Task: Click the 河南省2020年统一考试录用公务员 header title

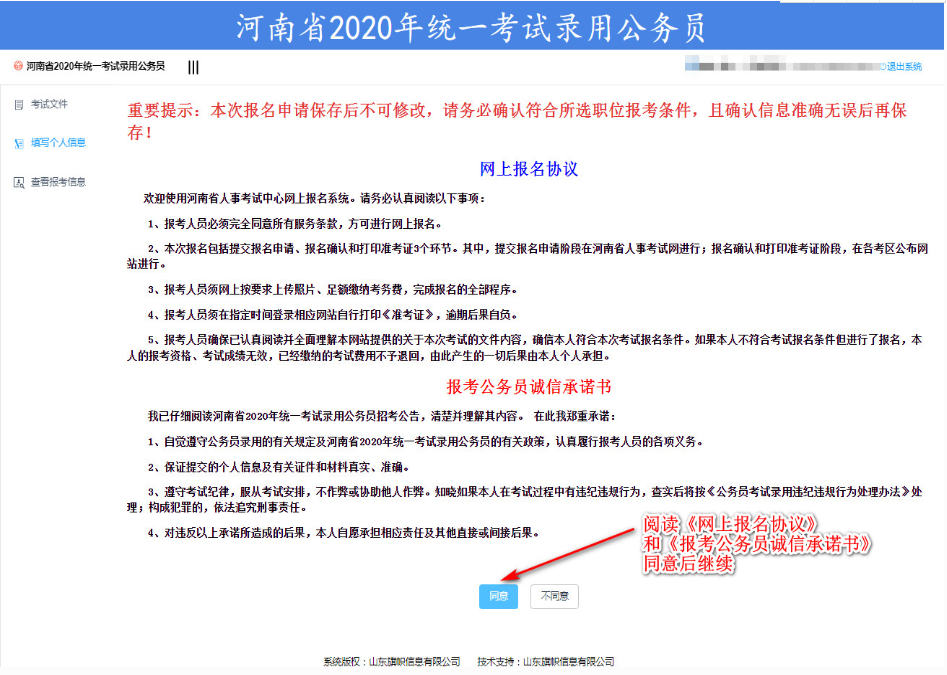Action: pos(471,27)
